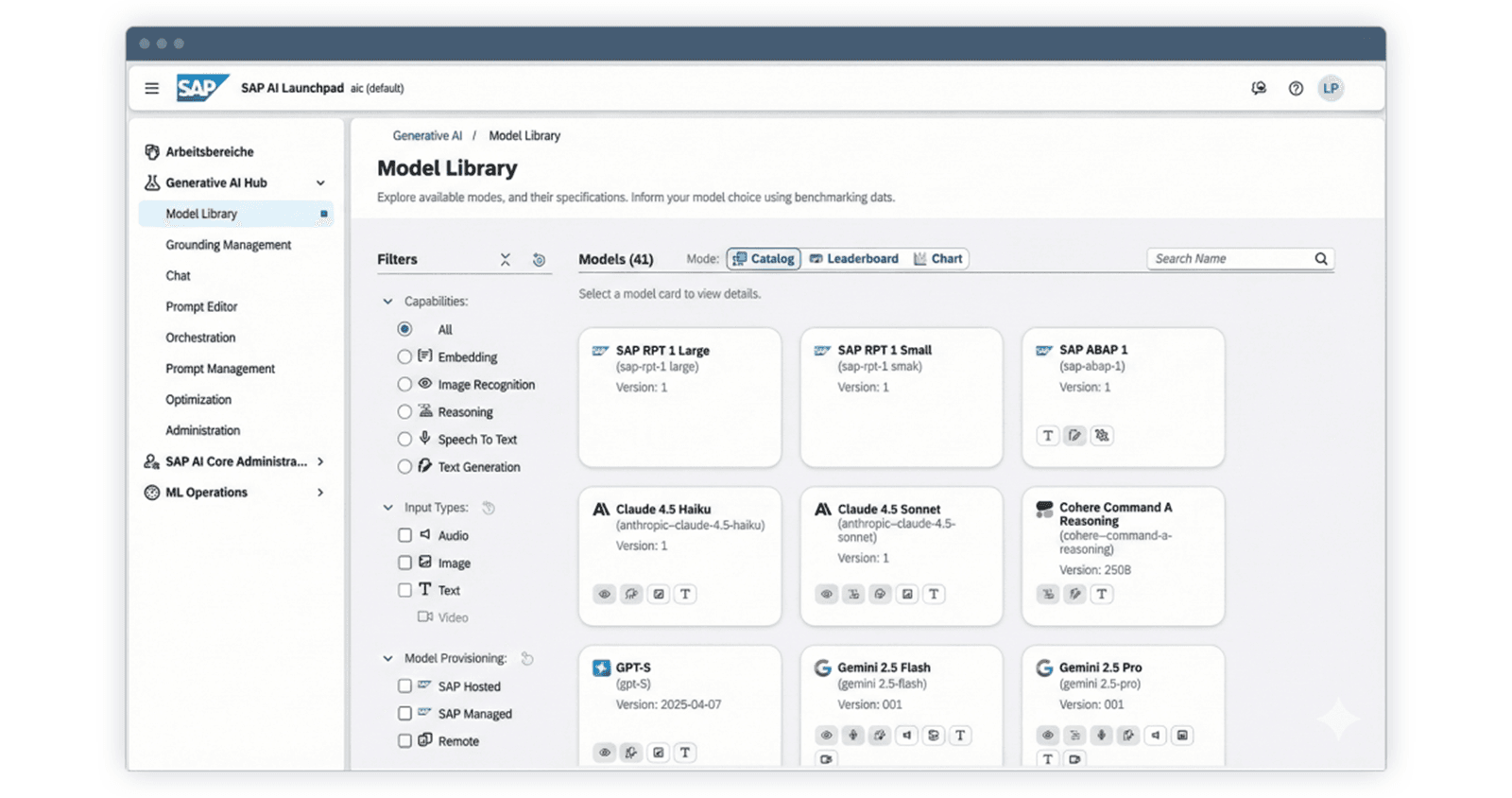Viewport: 1512px width, 798px height.
Task: Switch to Leaderboard mode
Action: pos(854,258)
